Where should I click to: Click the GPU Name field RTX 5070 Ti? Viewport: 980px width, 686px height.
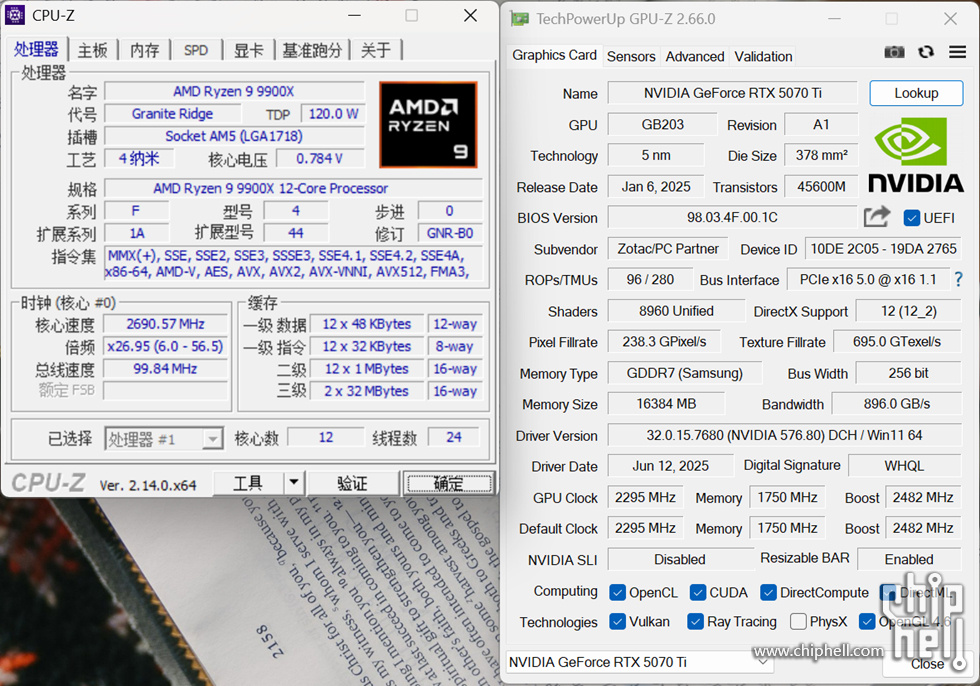click(x=732, y=93)
